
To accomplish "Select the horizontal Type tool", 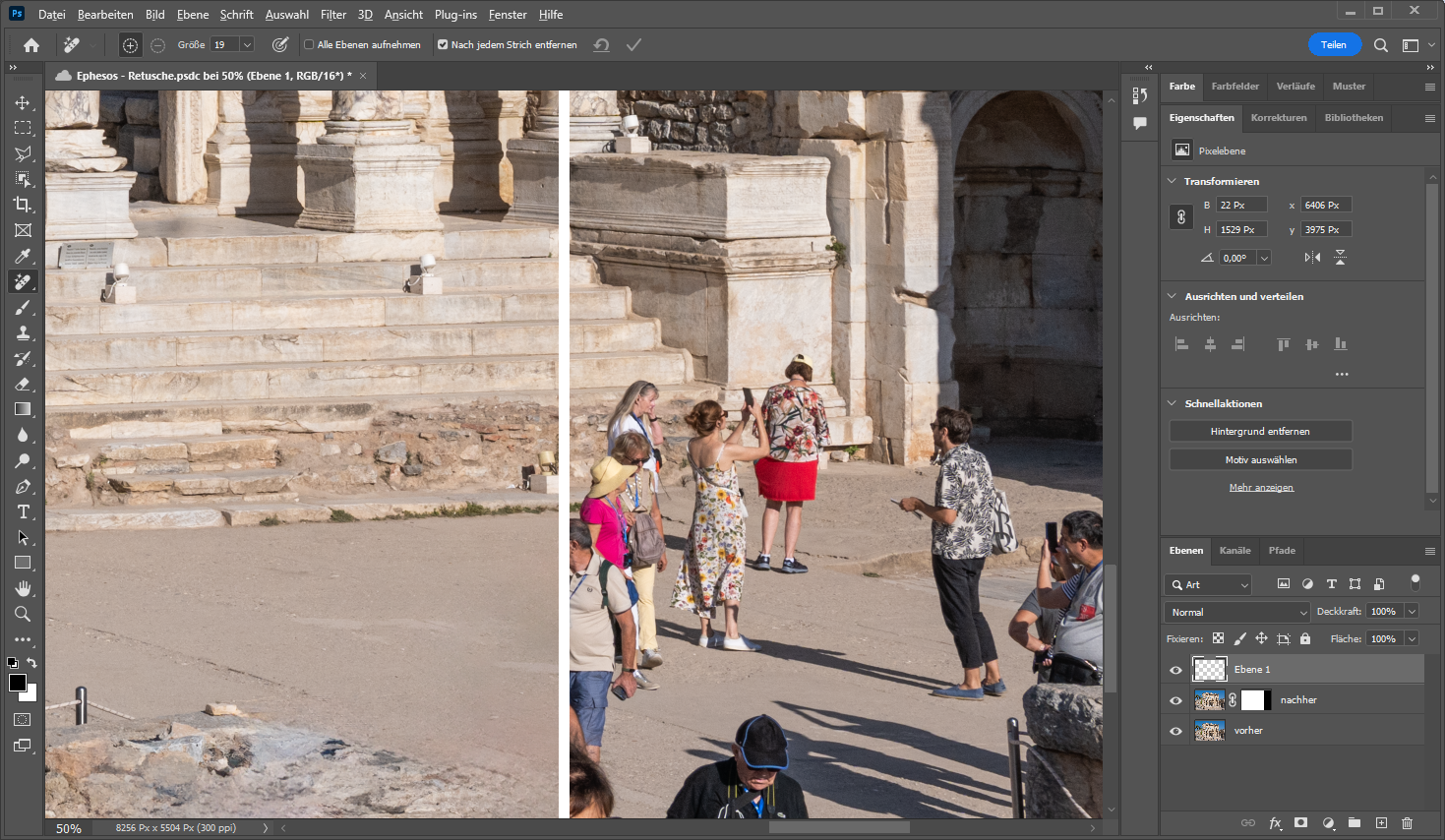I will (x=23, y=512).
